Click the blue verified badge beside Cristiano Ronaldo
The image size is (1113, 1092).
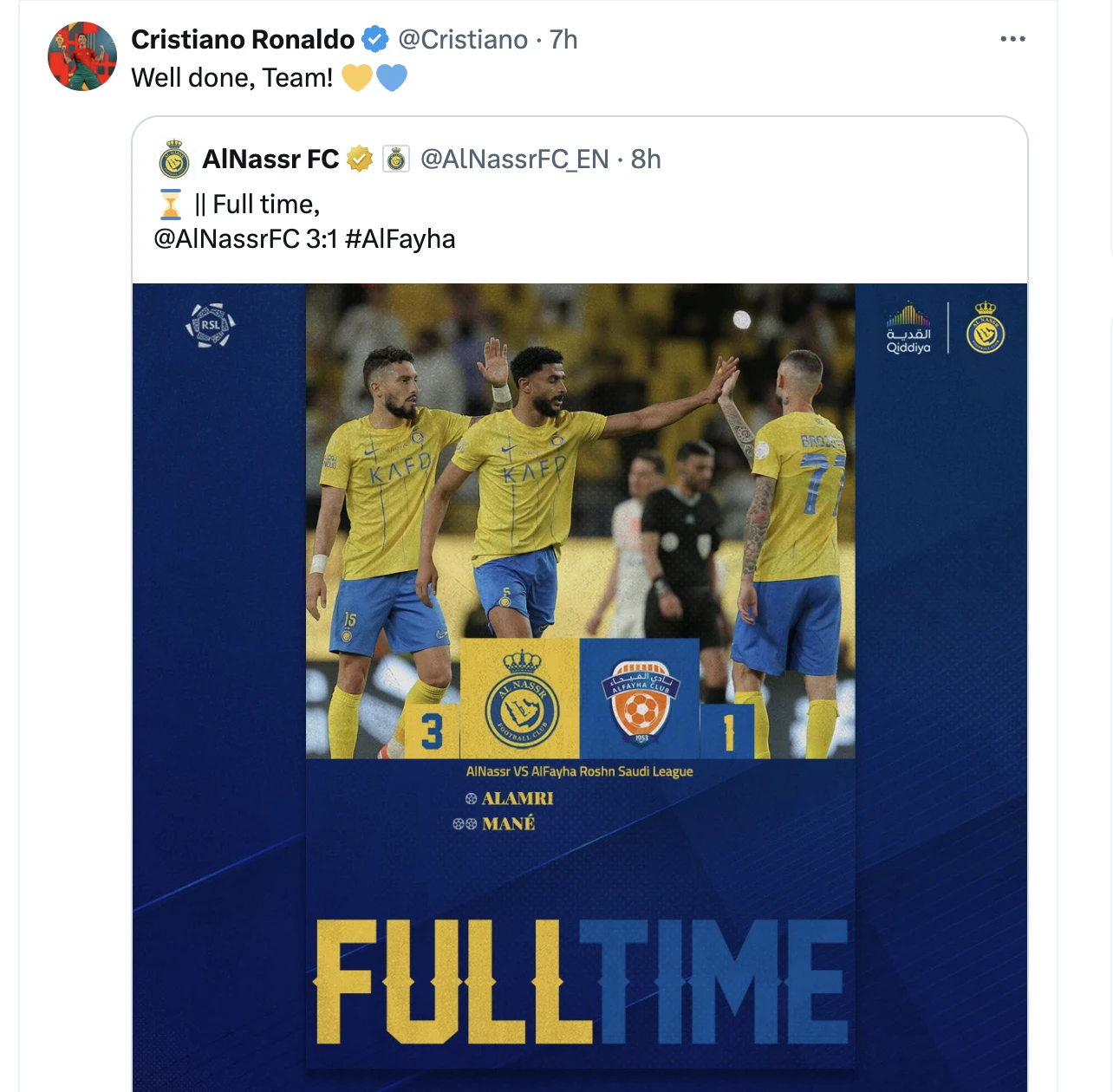coord(375,39)
